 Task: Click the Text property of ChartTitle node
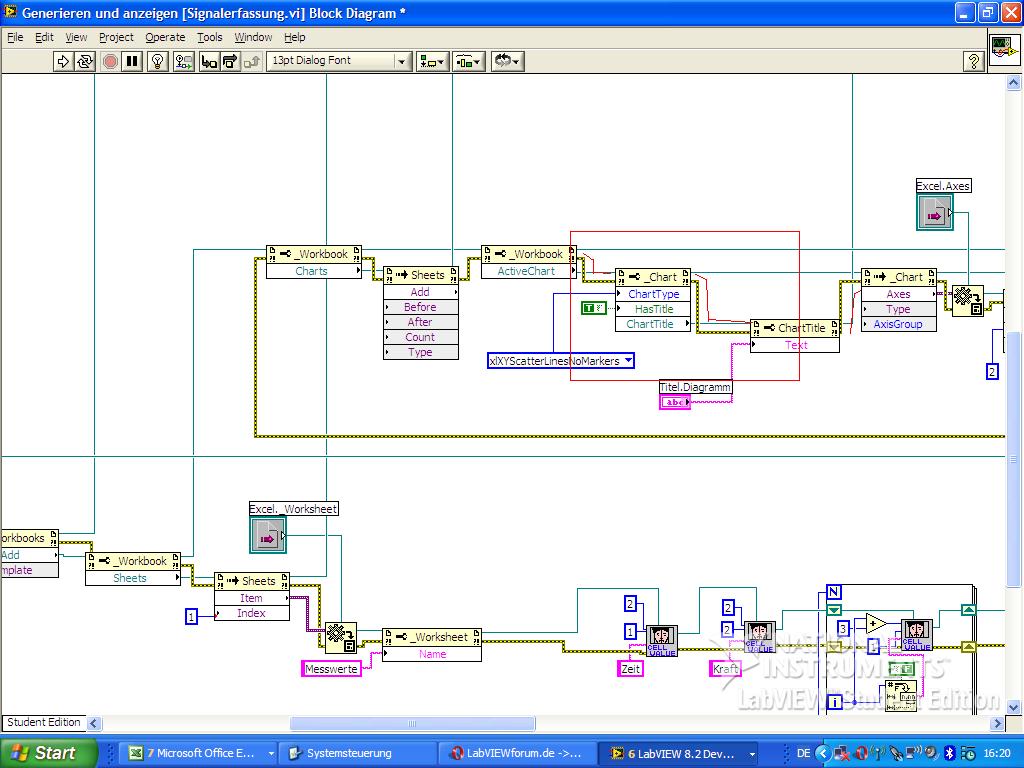click(x=795, y=345)
